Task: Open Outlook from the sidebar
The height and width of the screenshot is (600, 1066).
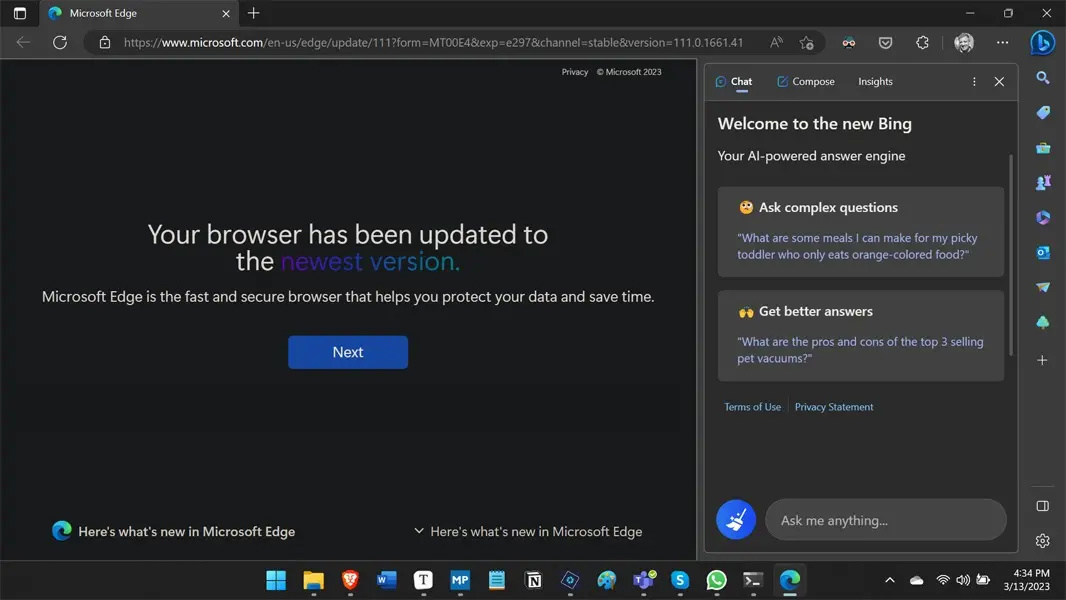Action: 1042,253
